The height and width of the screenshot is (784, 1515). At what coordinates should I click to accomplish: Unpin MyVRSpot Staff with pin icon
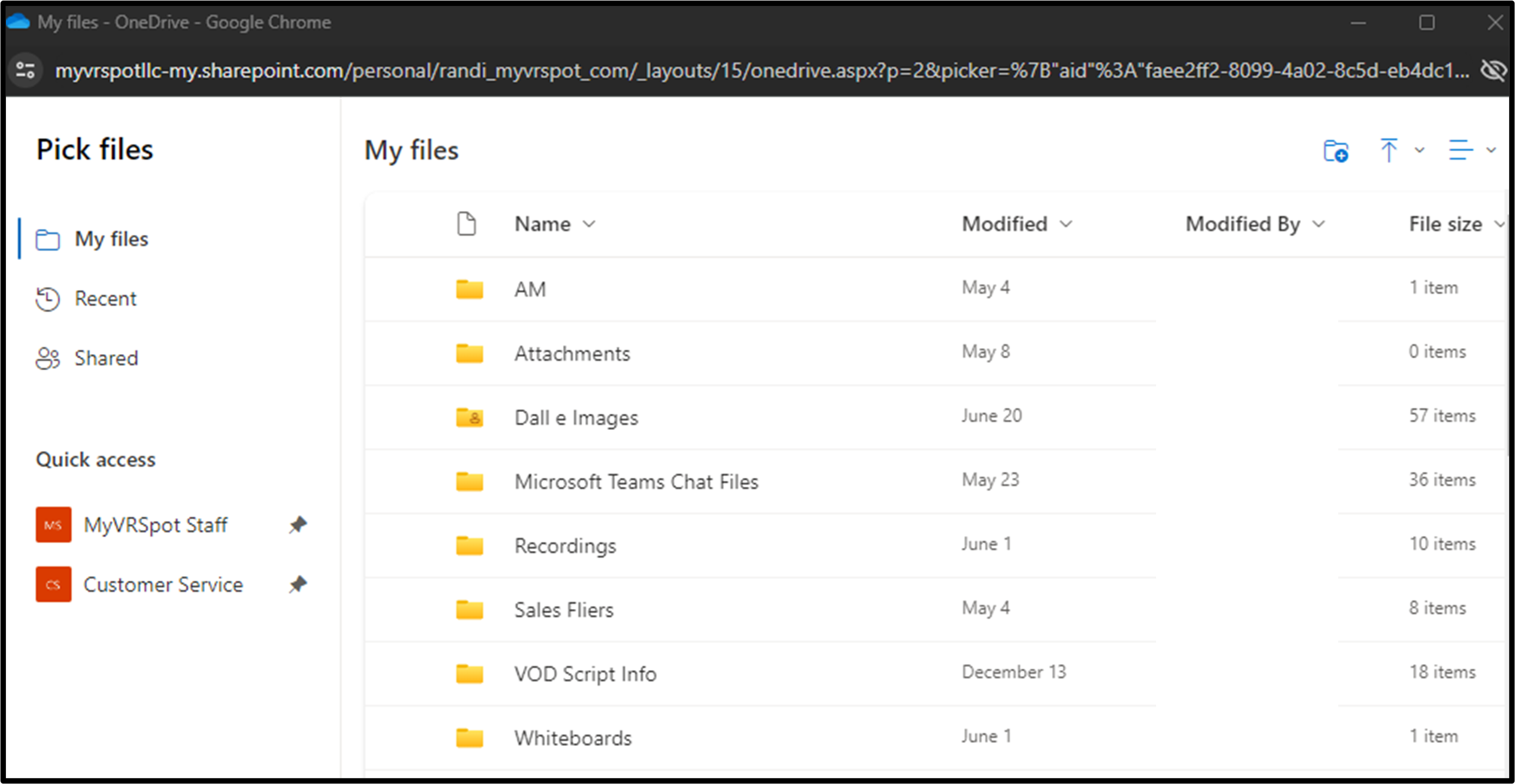coord(298,525)
